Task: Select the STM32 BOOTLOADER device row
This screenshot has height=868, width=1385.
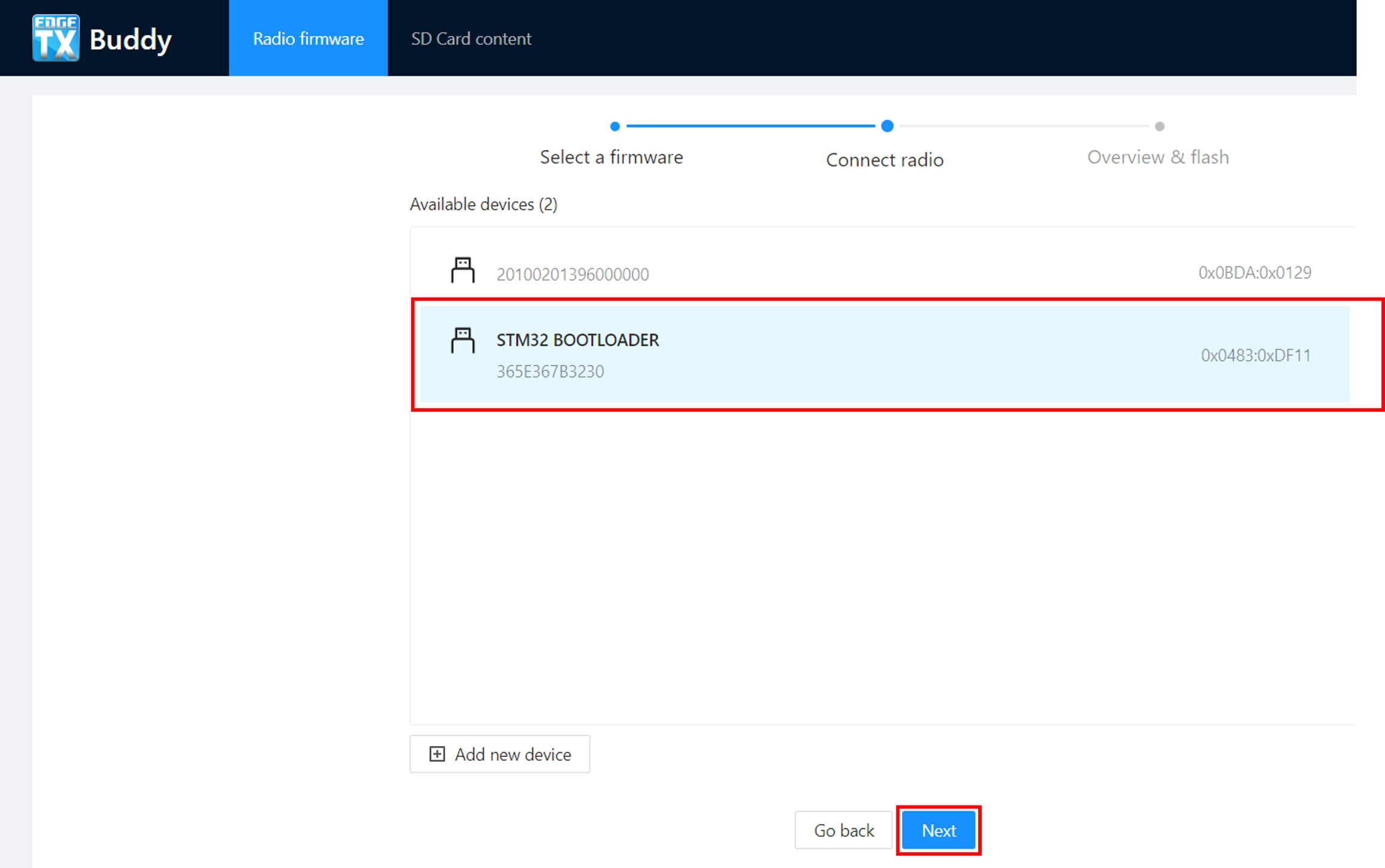Action: pos(884,354)
